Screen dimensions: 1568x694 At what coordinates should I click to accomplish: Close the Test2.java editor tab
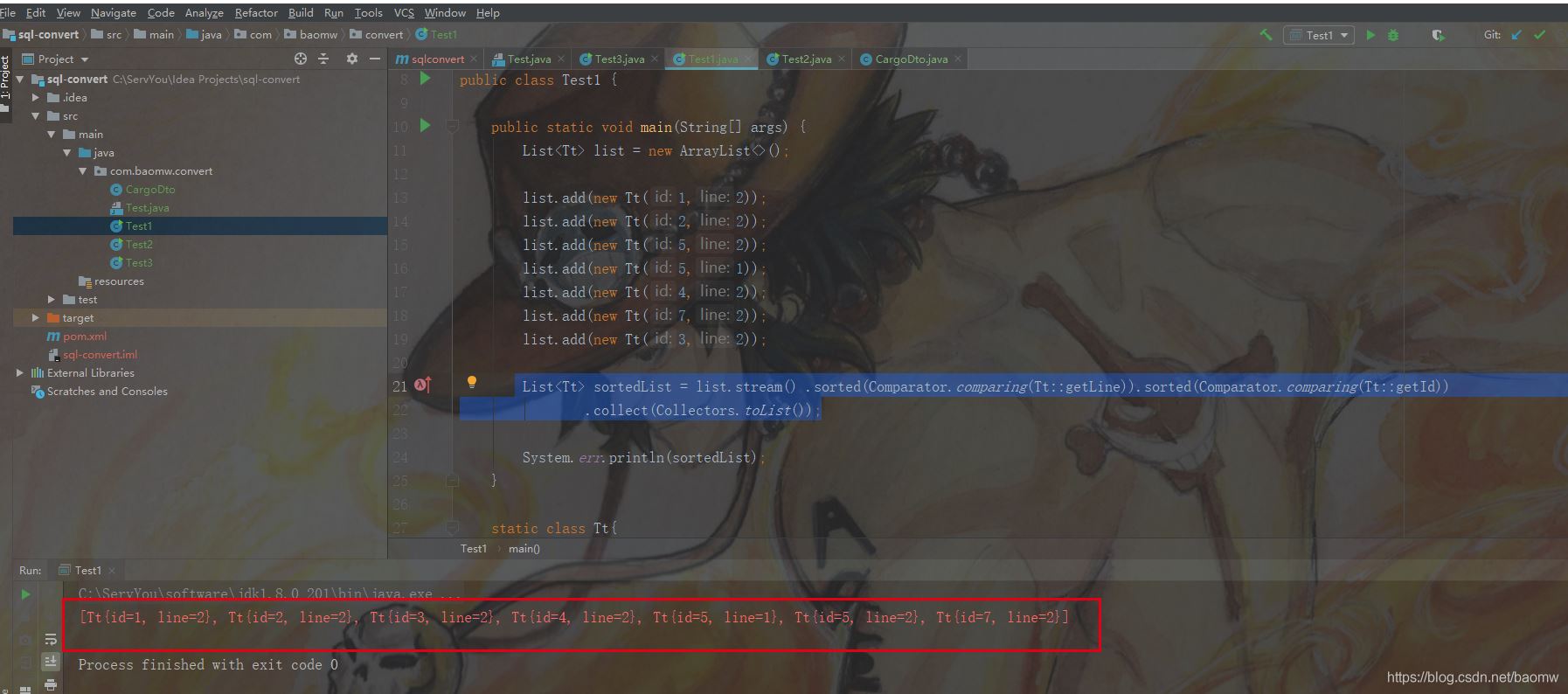pos(842,59)
